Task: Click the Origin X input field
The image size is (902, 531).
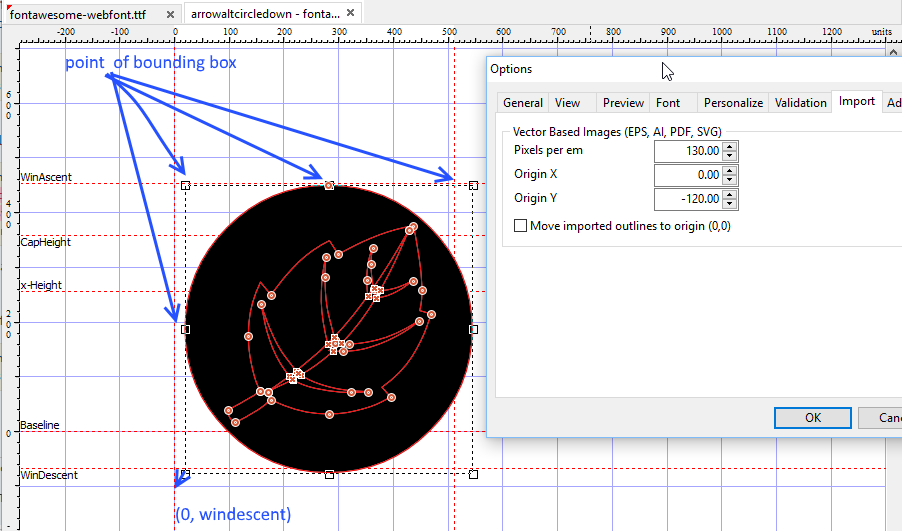Action: (x=689, y=175)
